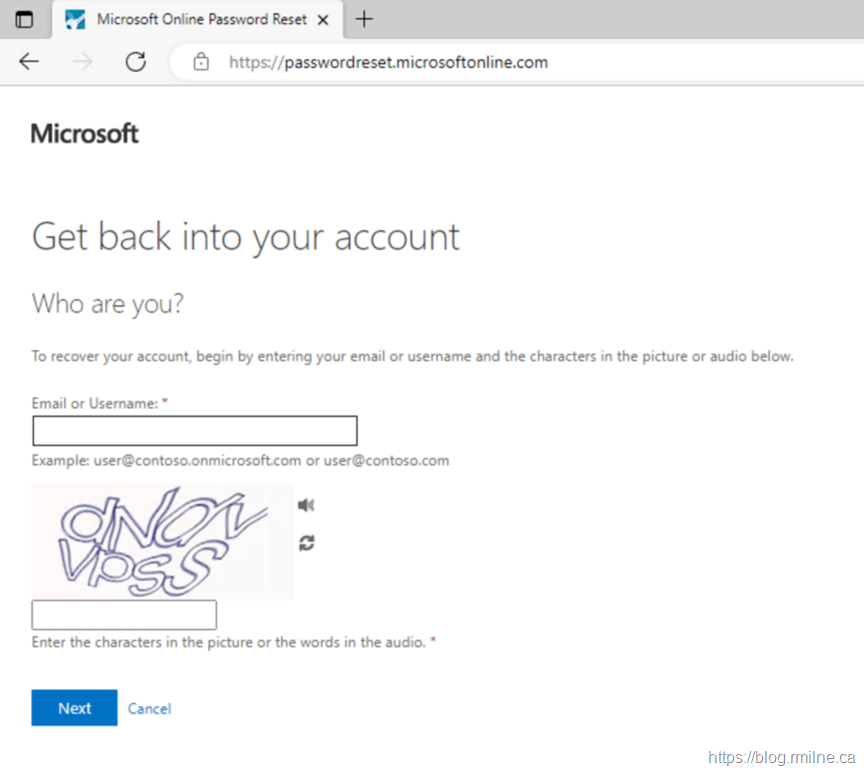Refresh the captcha picture
Screen dimensions: 864x768
pos(306,543)
